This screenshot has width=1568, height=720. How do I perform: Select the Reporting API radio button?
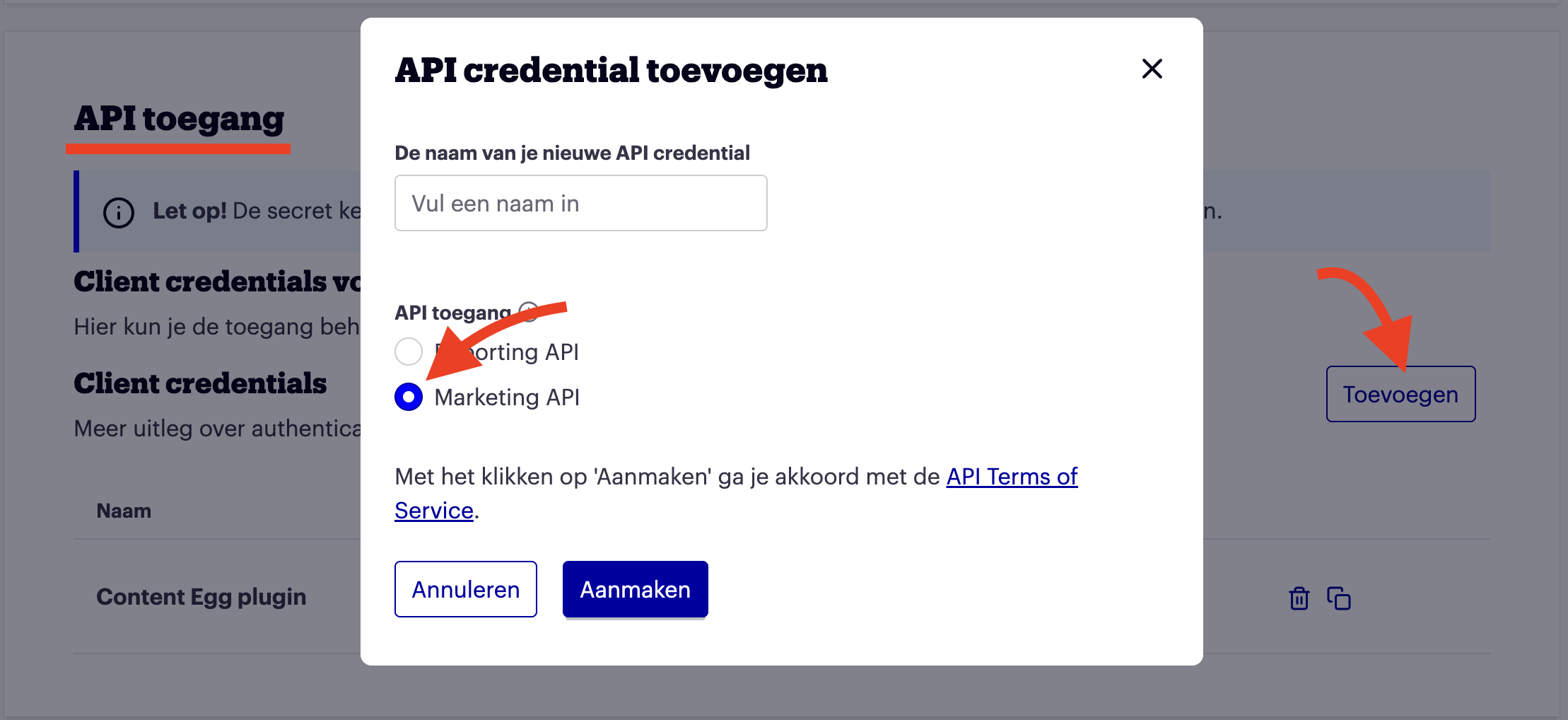pyautogui.click(x=409, y=352)
